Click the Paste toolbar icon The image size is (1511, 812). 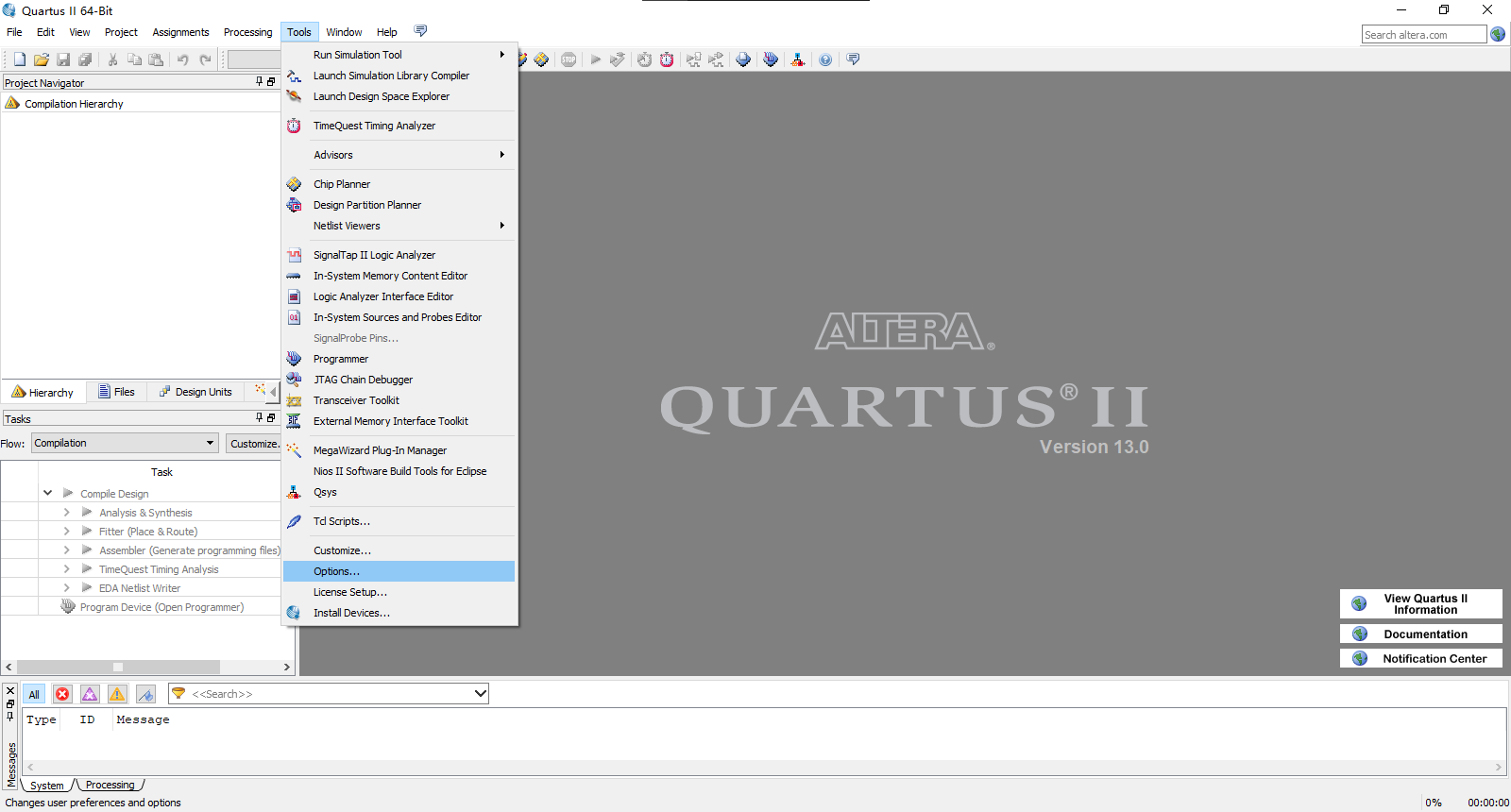tap(156, 59)
